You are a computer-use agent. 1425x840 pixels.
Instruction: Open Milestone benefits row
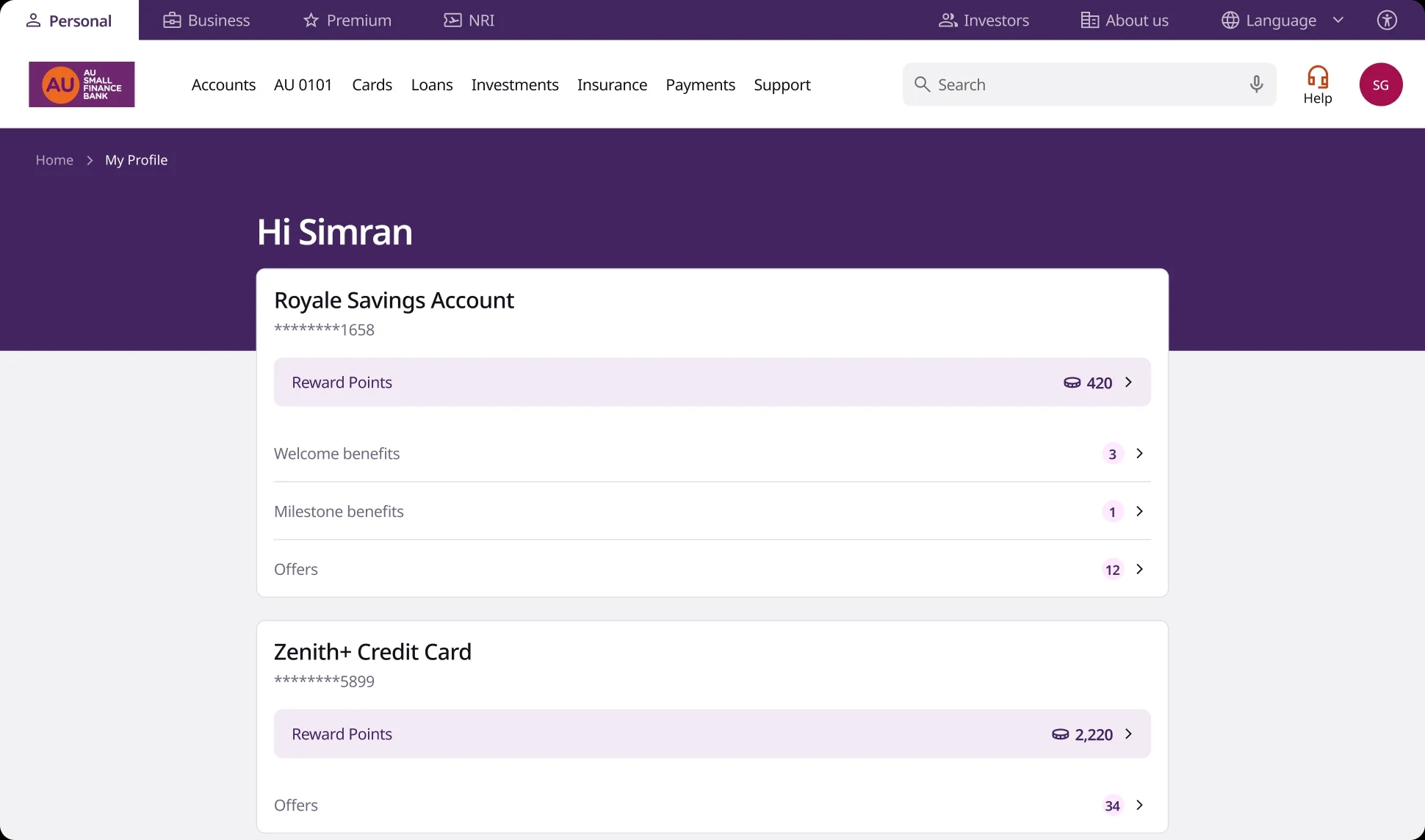(x=712, y=511)
